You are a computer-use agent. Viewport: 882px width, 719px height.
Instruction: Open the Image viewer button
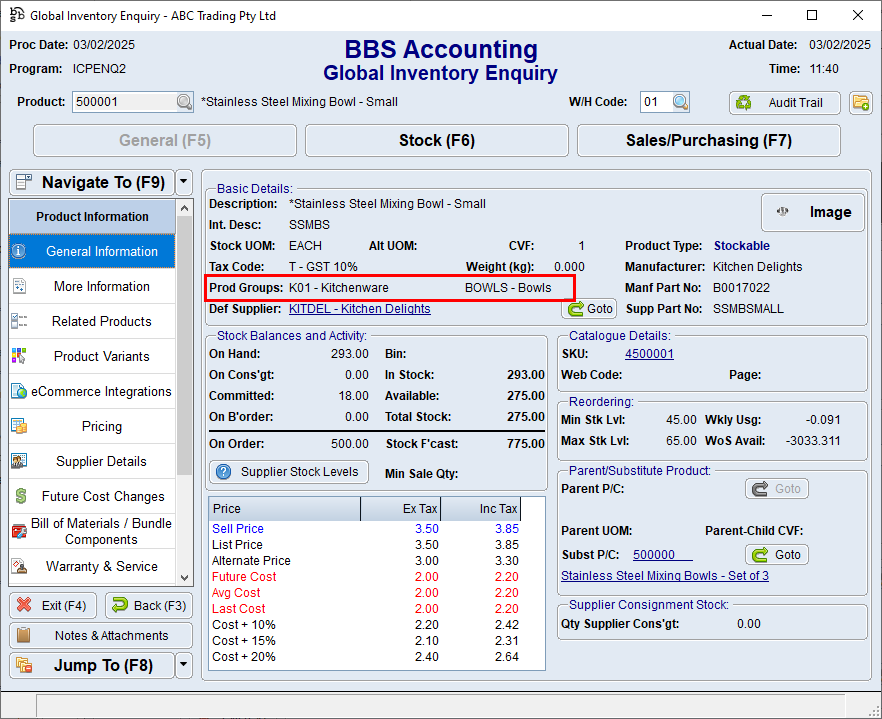812,212
